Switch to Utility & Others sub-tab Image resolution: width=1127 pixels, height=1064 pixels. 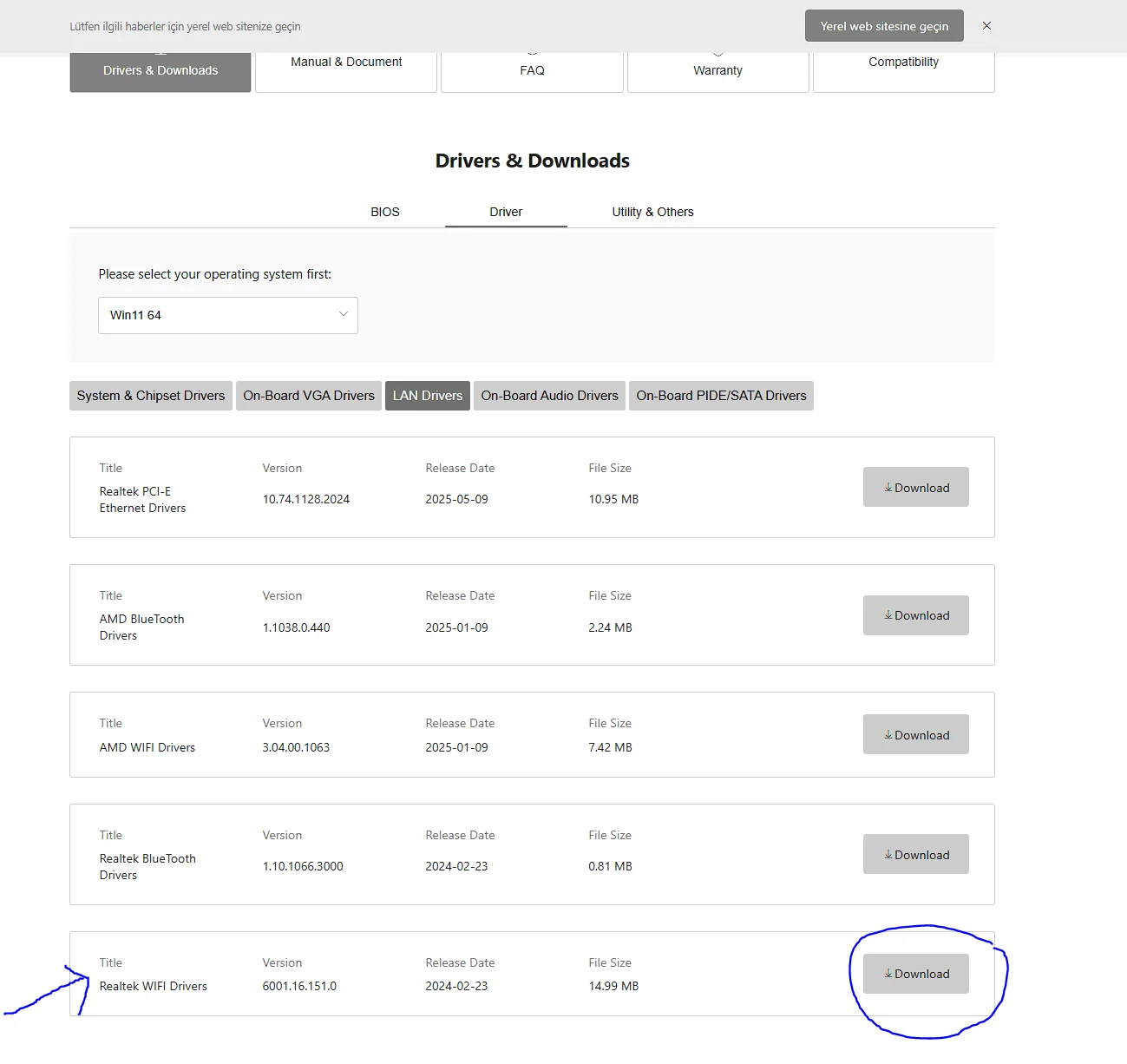coord(652,212)
